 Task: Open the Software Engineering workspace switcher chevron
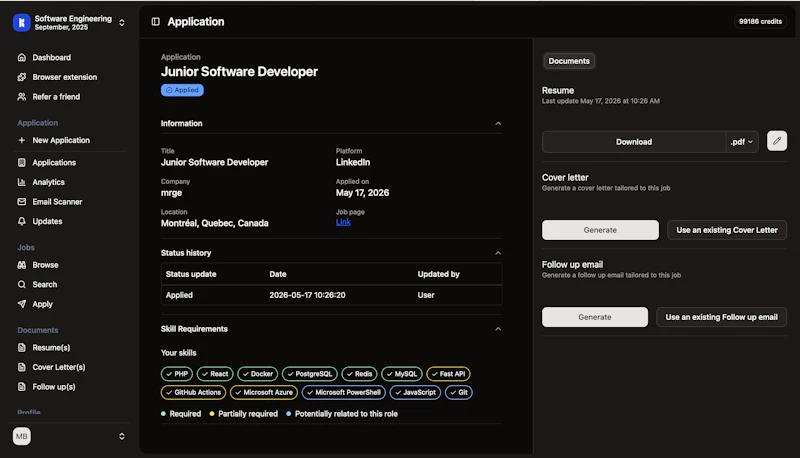click(122, 22)
